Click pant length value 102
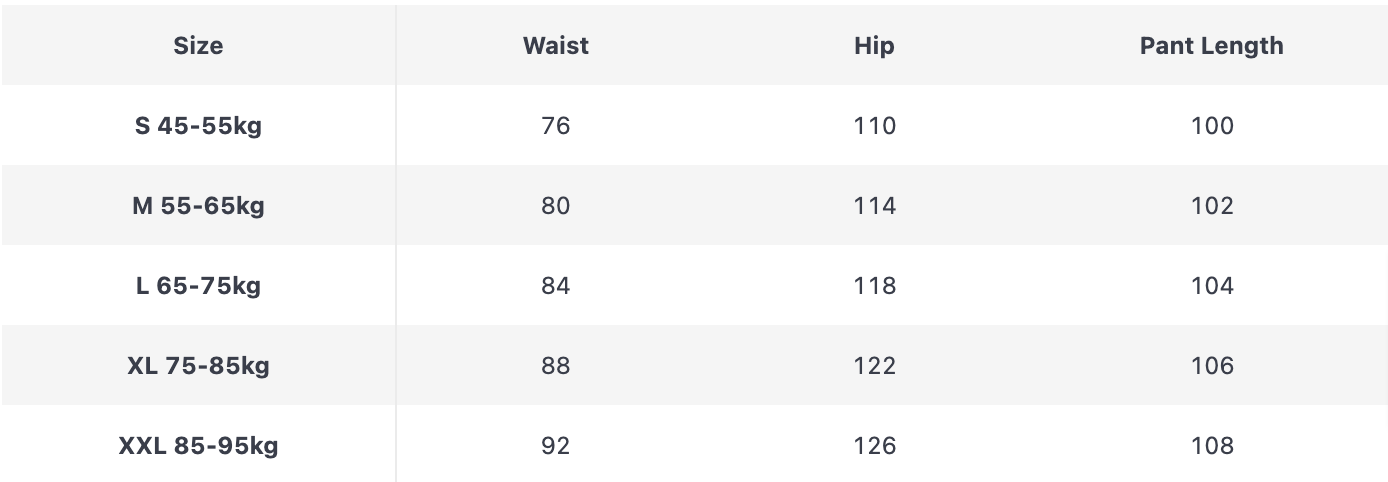Image resolution: width=1388 pixels, height=482 pixels. click(x=1212, y=206)
